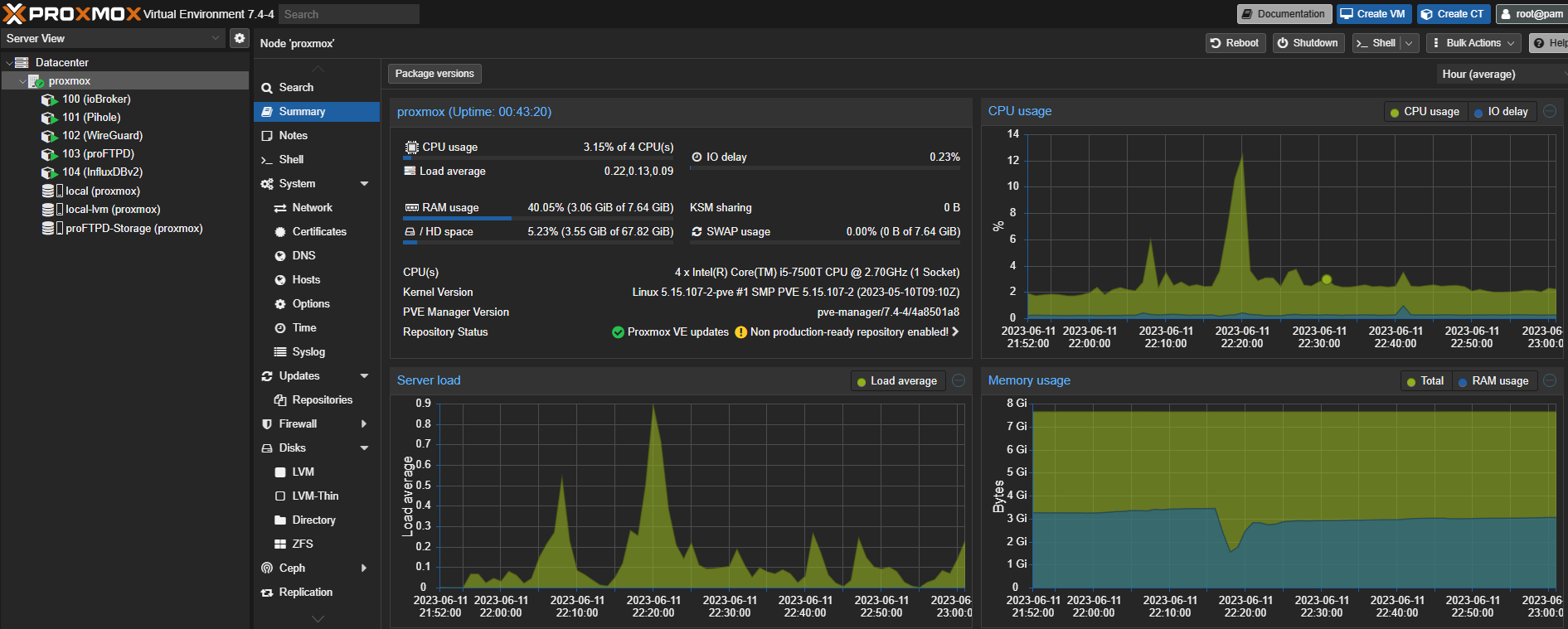Image resolution: width=1568 pixels, height=629 pixels.
Task: Open the Bulk Actions menu
Action: (1474, 43)
